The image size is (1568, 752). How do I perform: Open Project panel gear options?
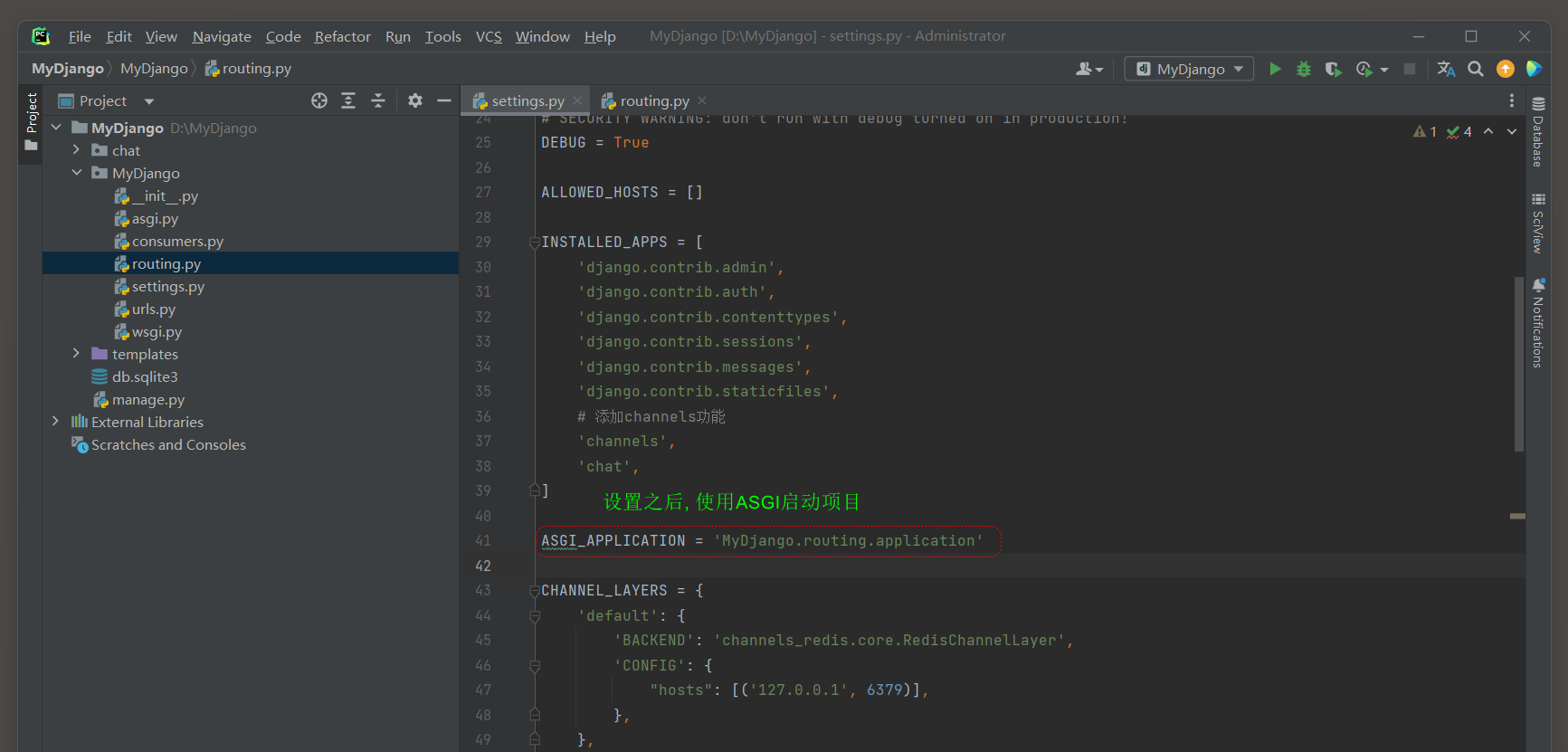415,100
